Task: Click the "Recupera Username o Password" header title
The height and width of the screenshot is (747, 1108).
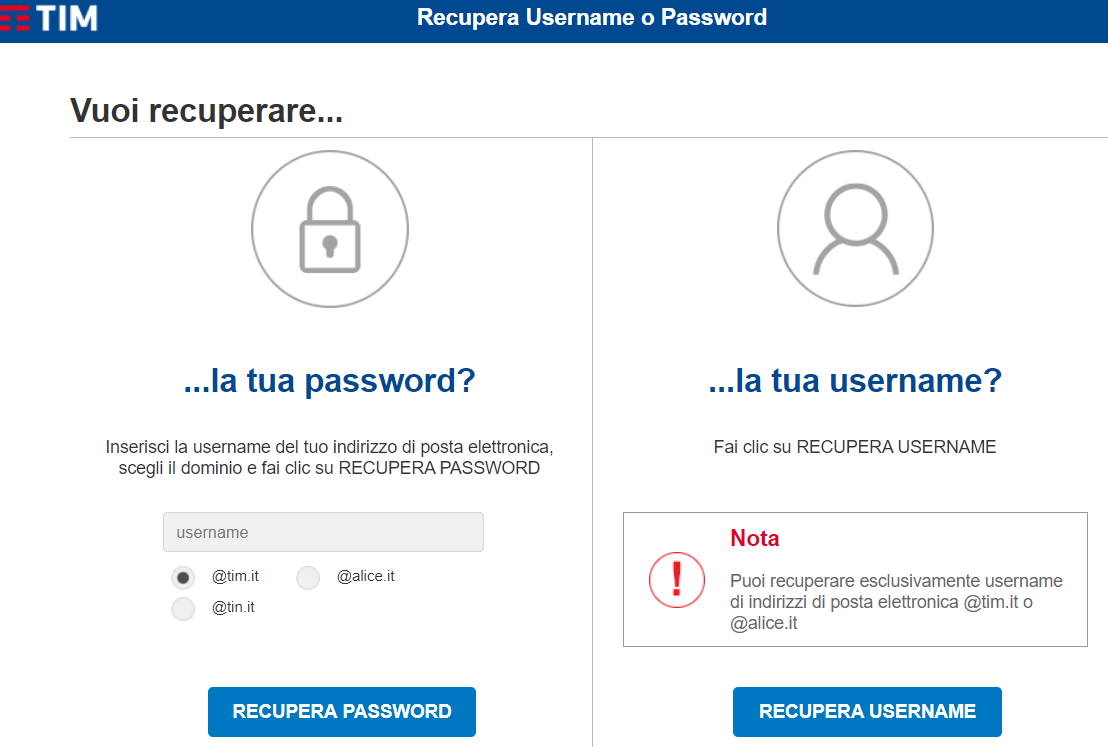Action: (x=592, y=18)
